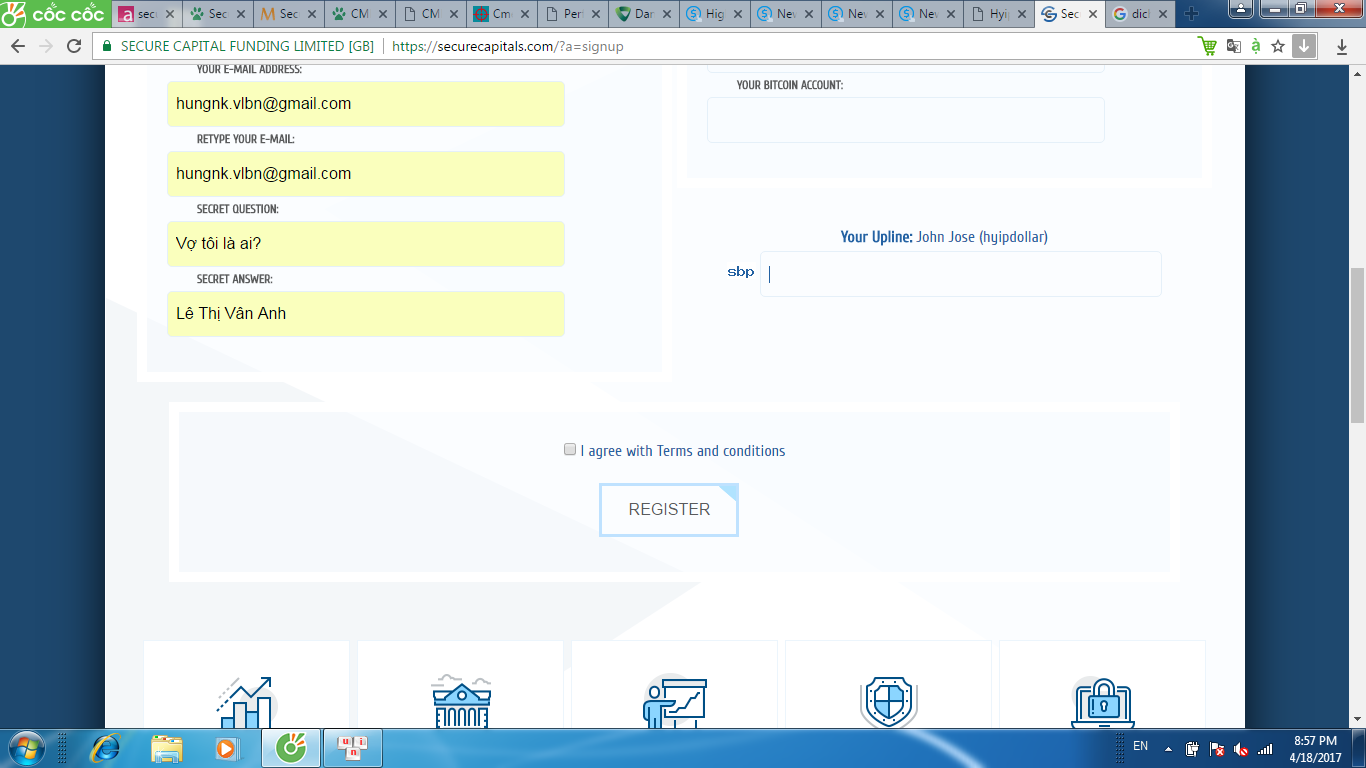Open media player icon on taskbar
Viewport: 1366px width, 768px height.
click(x=227, y=748)
